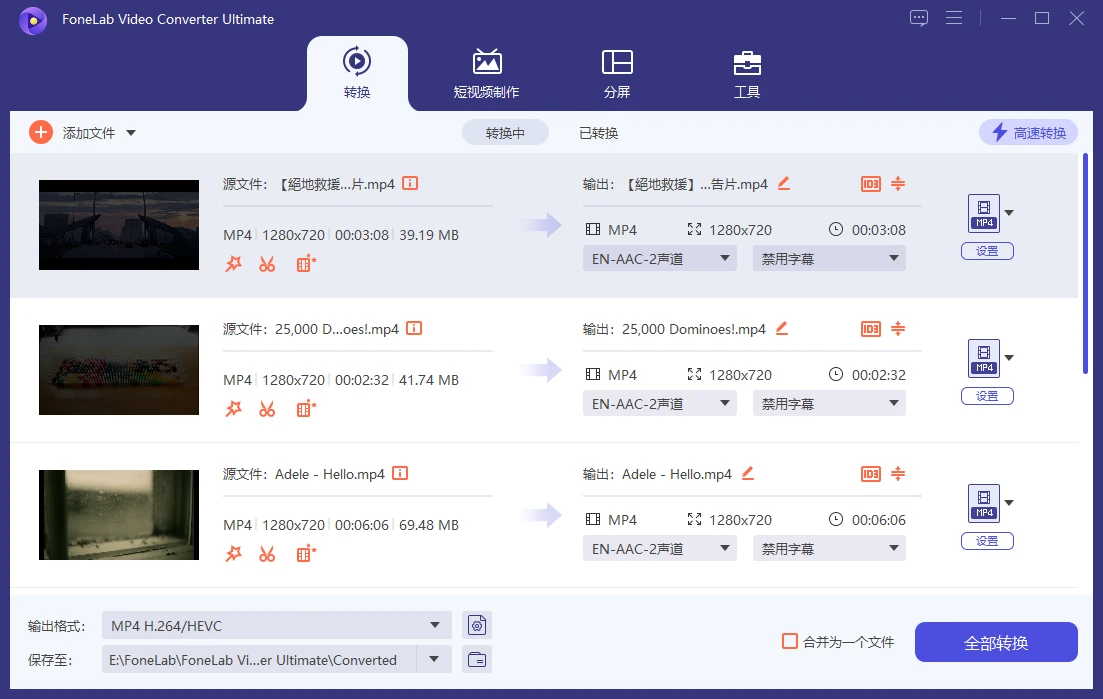Open the video enhance magic wand for Adele - Hello.mp4
The height and width of the screenshot is (699, 1103).
coord(234,553)
